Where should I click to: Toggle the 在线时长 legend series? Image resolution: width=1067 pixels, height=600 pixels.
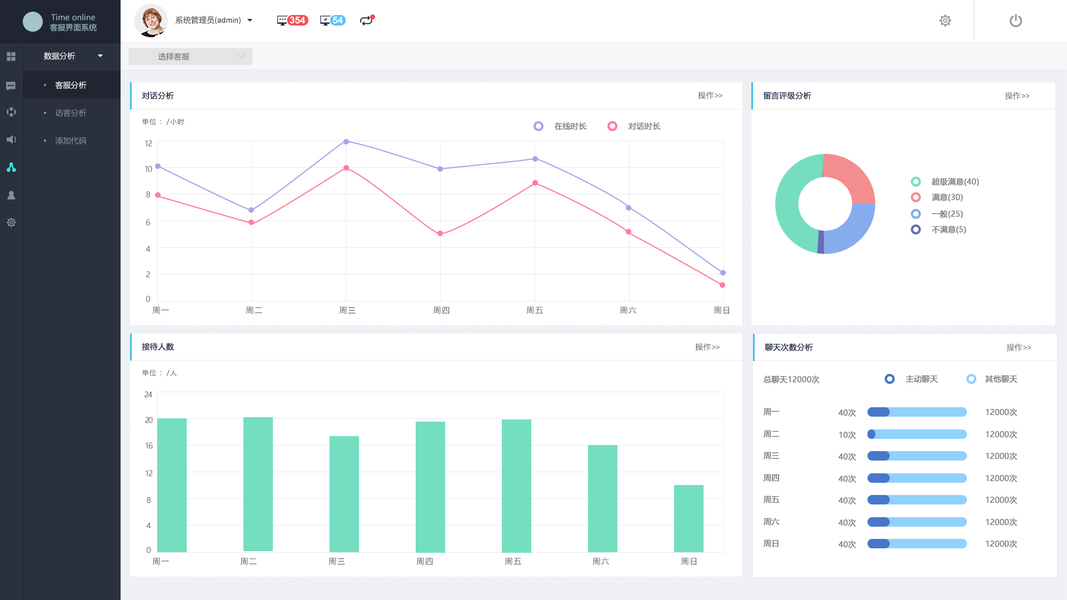(x=560, y=127)
